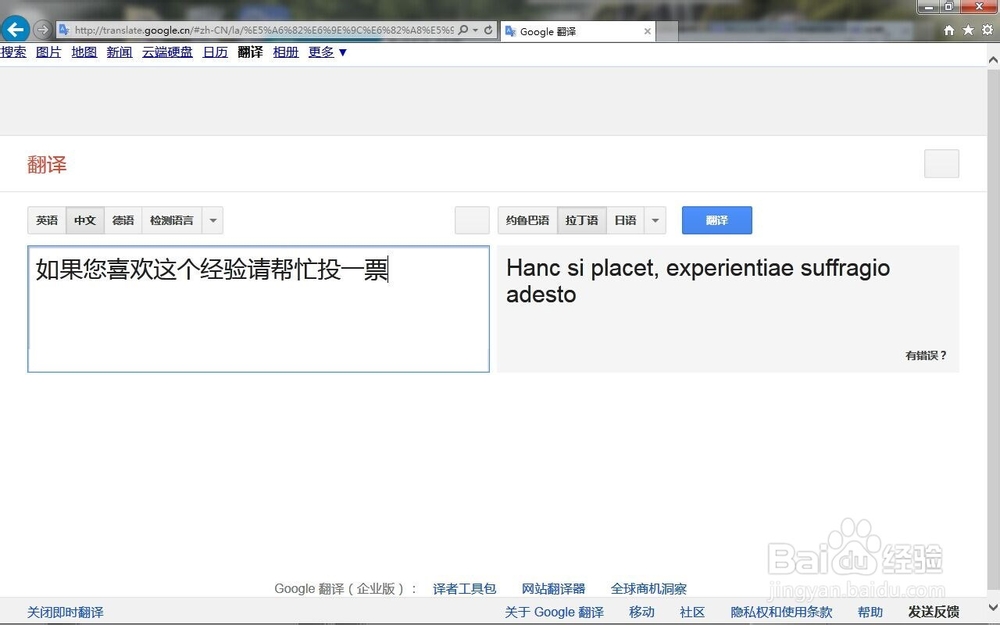Image resolution: width=1000 pixels, height=625 pixels.
Task: Go back with the browser back arrow
Action: click(15, 29)
